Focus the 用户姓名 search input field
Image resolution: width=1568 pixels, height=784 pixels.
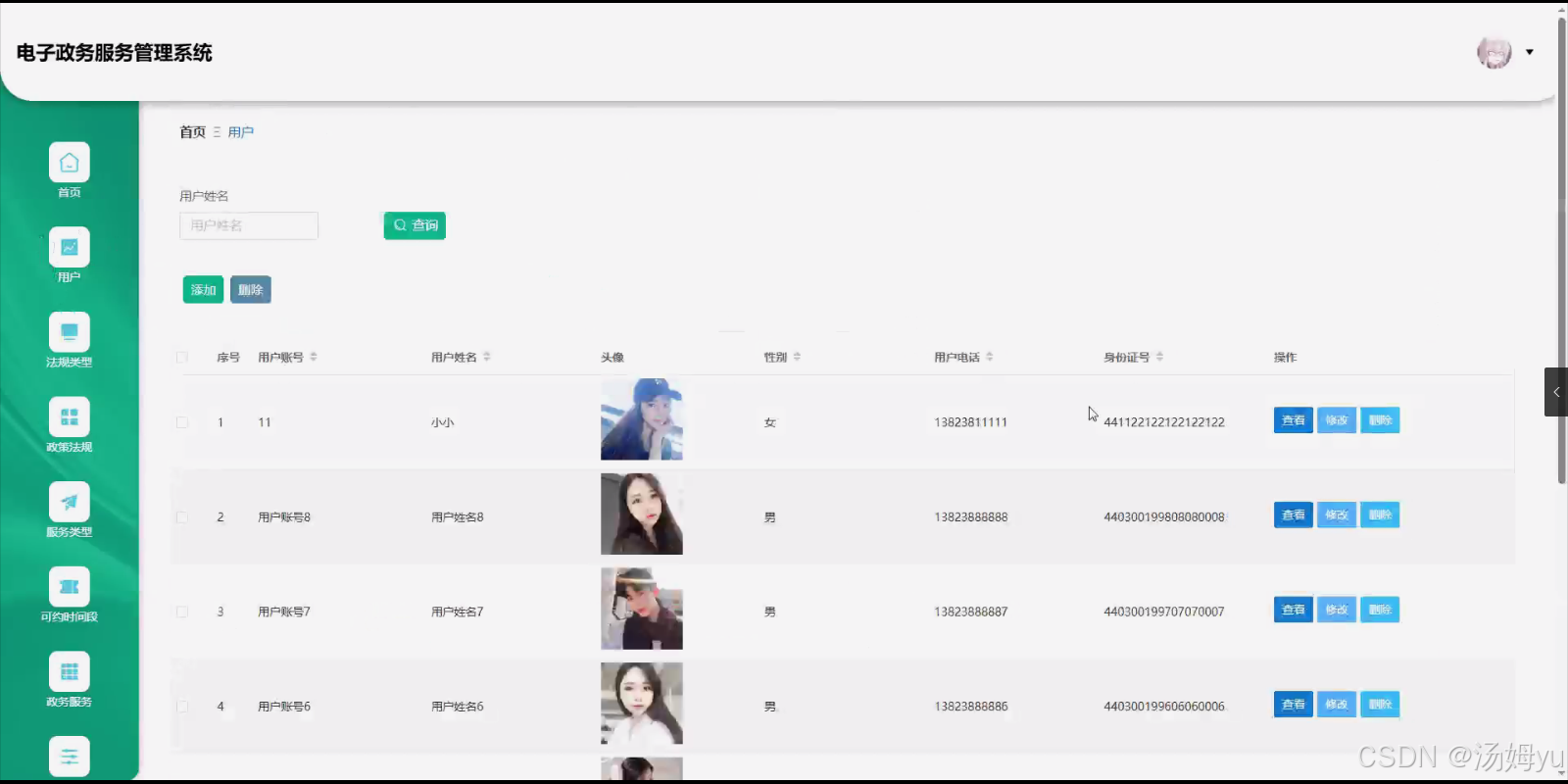click(x=249, y=225)
